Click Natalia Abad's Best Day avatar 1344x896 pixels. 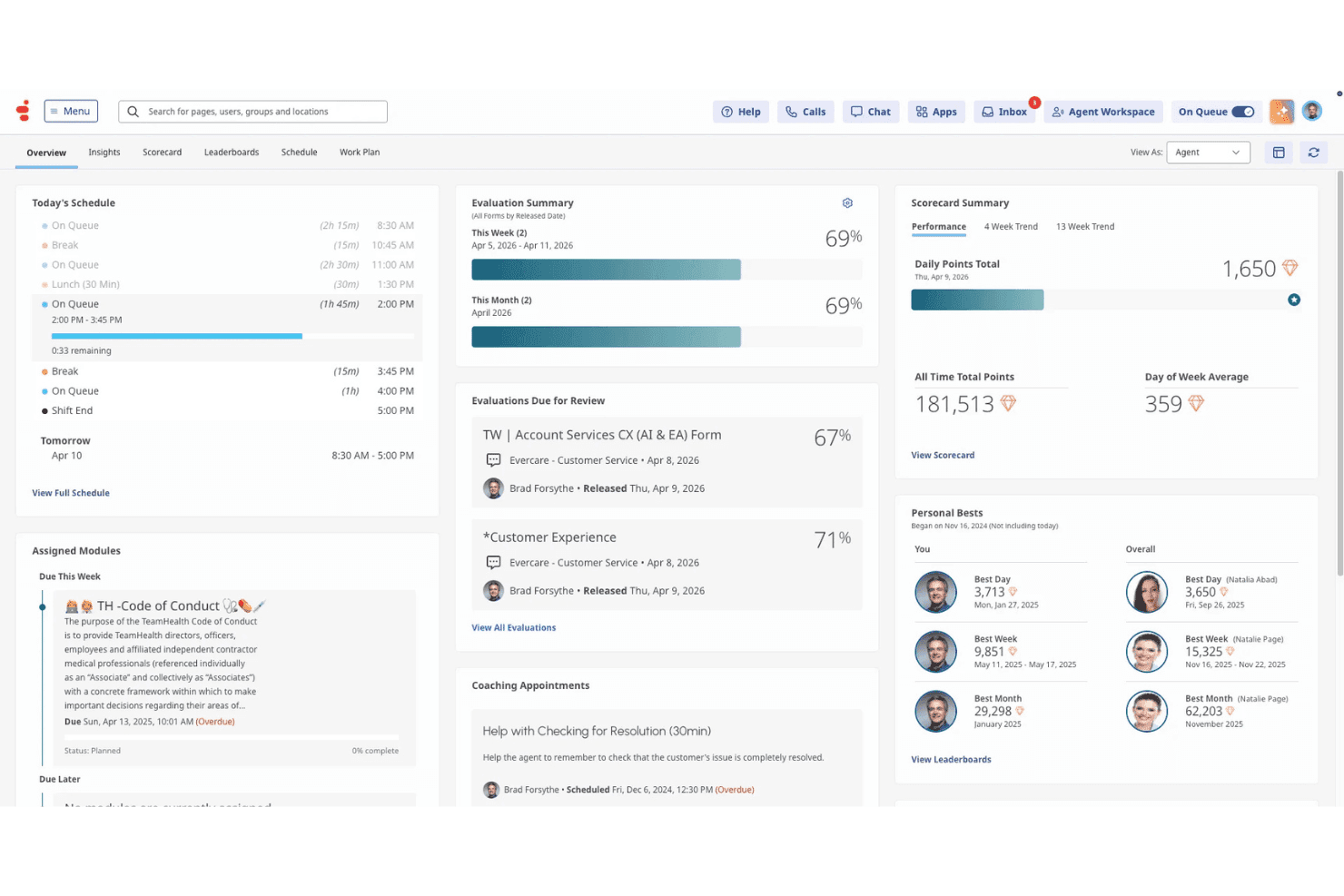click(1147, 592)
